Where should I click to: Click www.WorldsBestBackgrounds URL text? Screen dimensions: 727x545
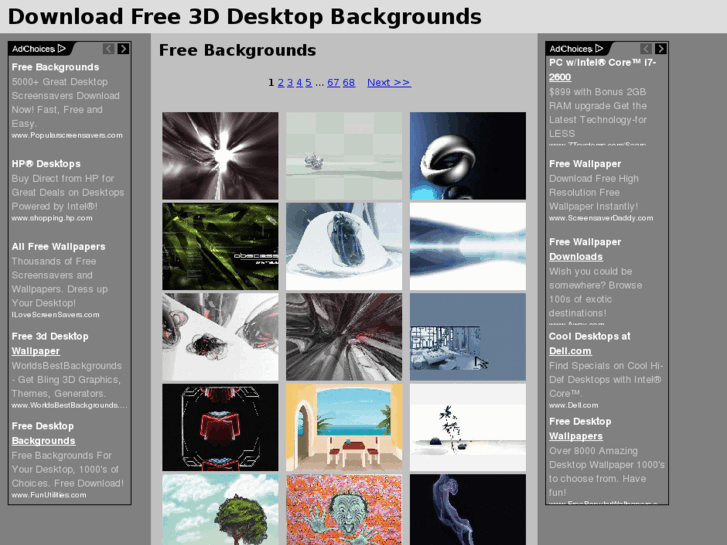[x=69, y=405]
